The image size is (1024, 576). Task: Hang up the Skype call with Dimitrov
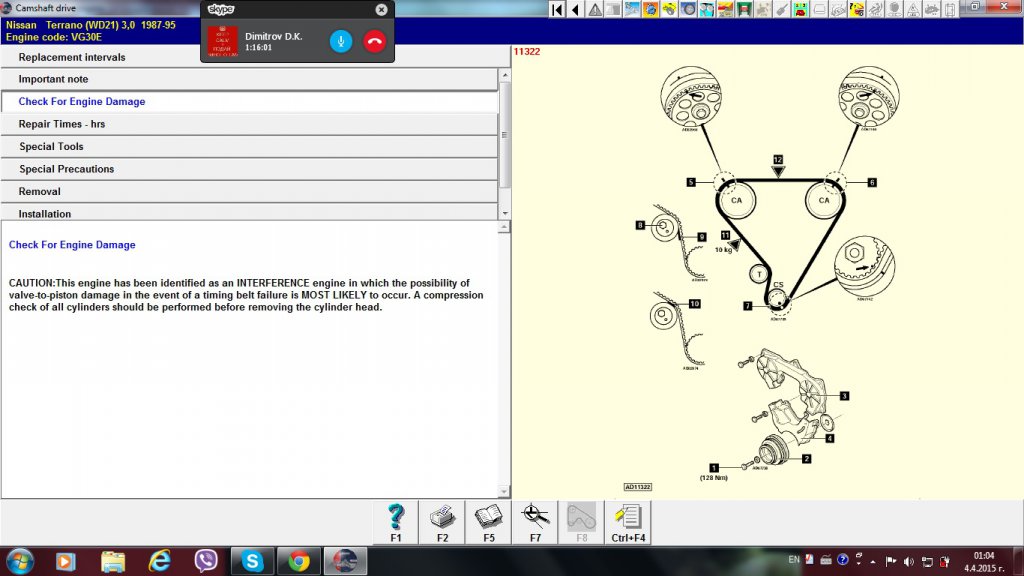pyautogui.click(x=375, y=41)
